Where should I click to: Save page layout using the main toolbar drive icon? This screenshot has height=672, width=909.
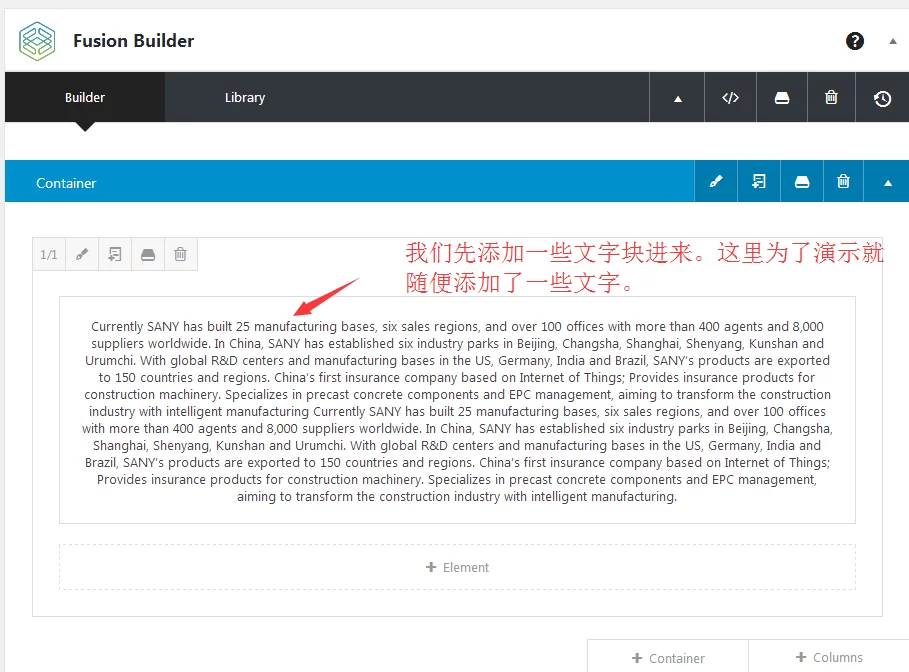782,97
